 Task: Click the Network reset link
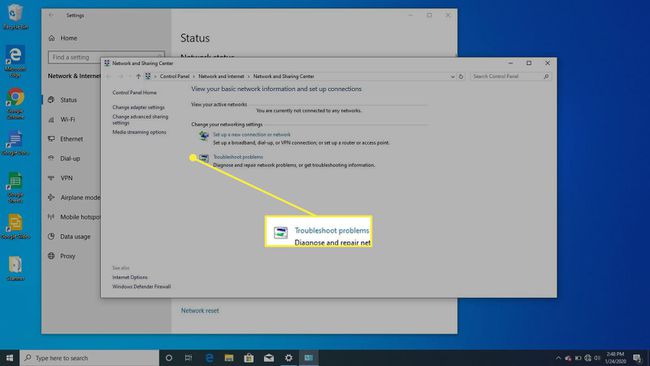point(200,310)
